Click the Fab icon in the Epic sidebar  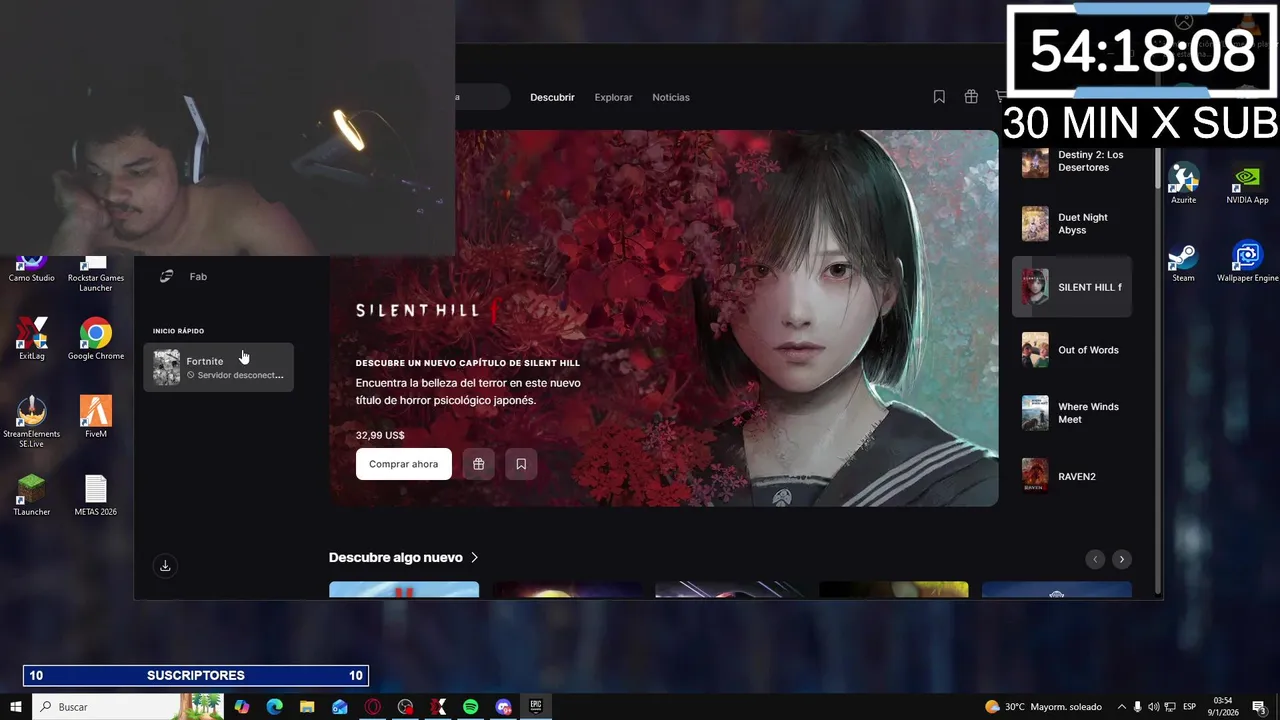tap(167, 276)
